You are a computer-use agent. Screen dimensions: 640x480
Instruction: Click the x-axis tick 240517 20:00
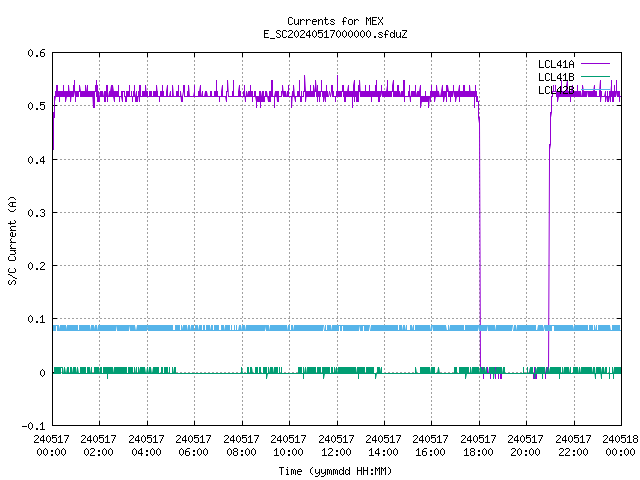(x=525, y=445)
